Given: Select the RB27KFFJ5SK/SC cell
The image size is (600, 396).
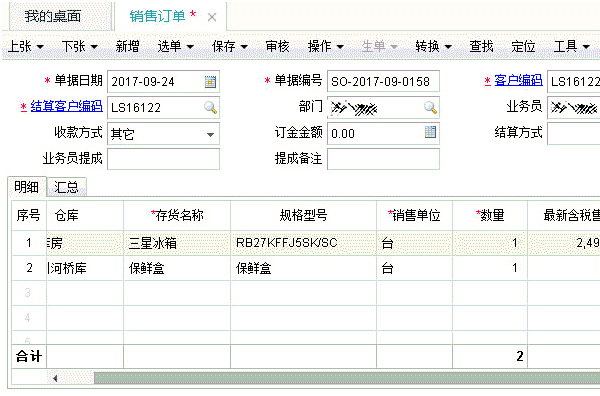Looking at the screenshot, I should [303, 243].
